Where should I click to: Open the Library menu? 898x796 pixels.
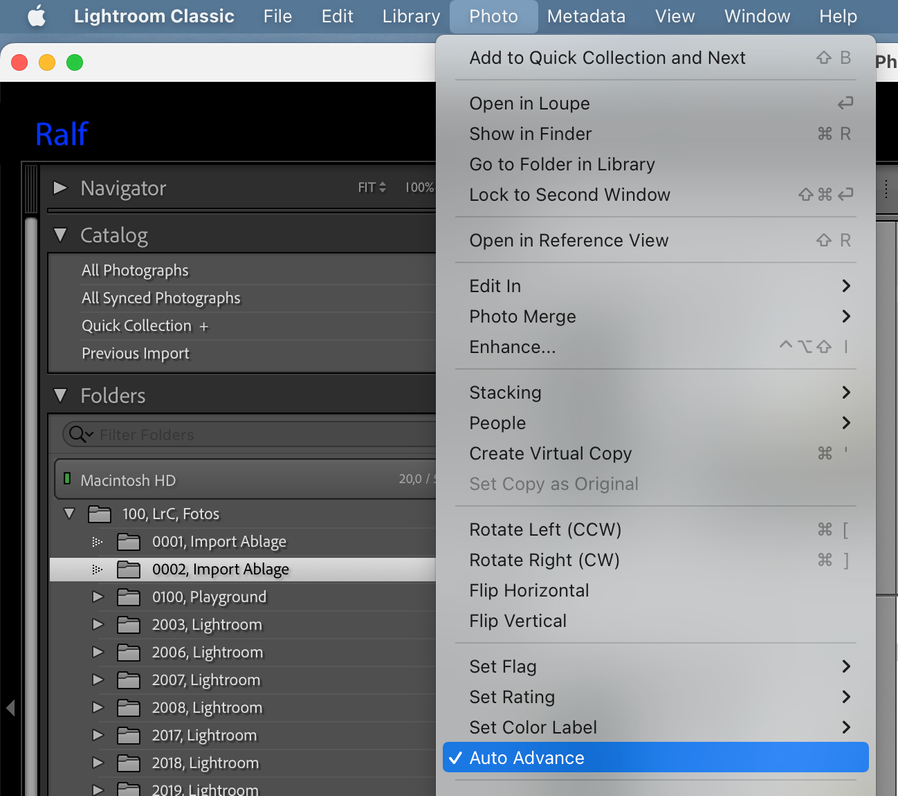coord(411,16)
